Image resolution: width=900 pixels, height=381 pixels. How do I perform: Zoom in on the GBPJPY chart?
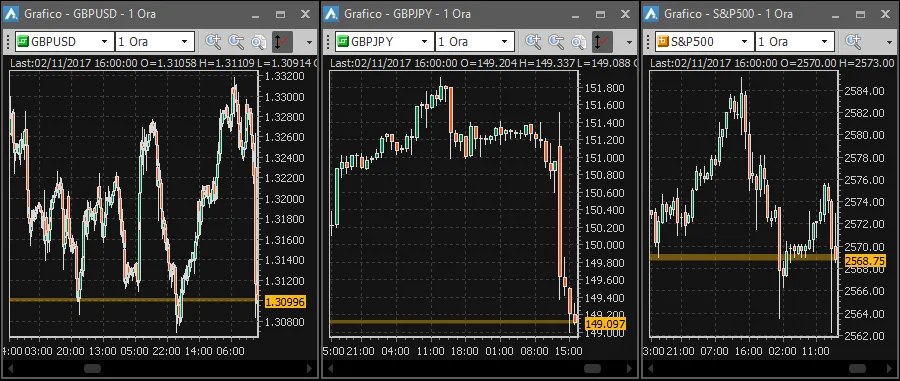point(533,41)
